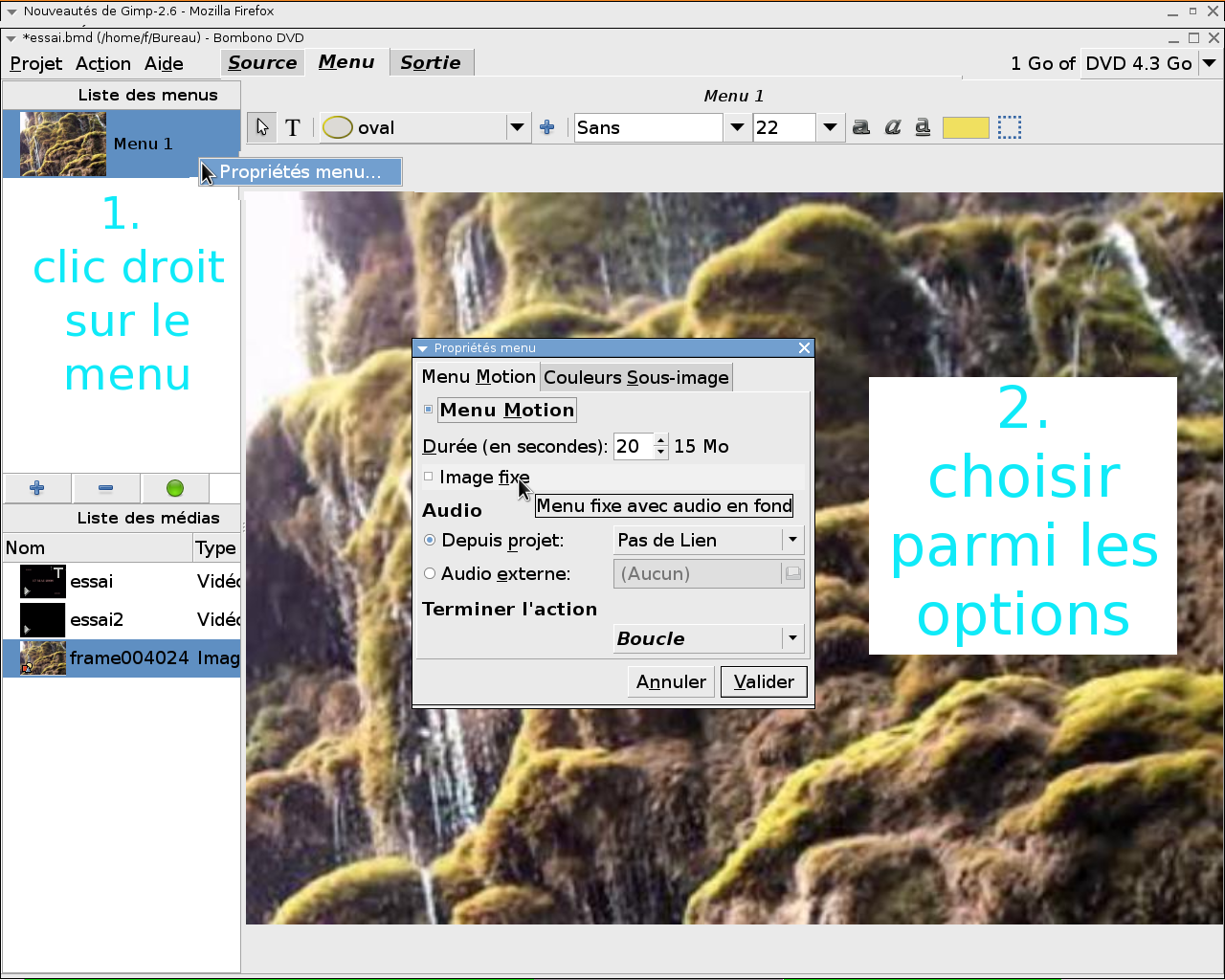This screenshot has width=1225, height=980.
Task: Toggle underline text formatting
Action: [x=923, y=127]
